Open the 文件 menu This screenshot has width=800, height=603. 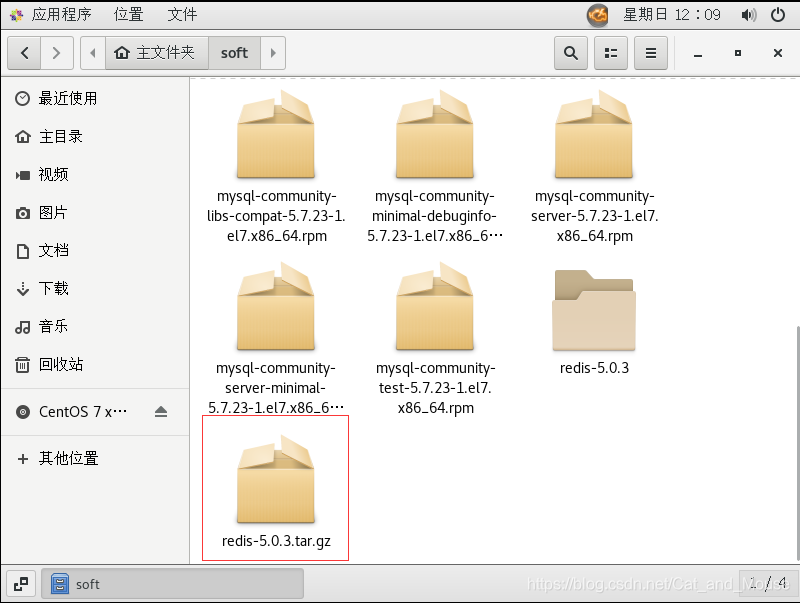point(182,14)
